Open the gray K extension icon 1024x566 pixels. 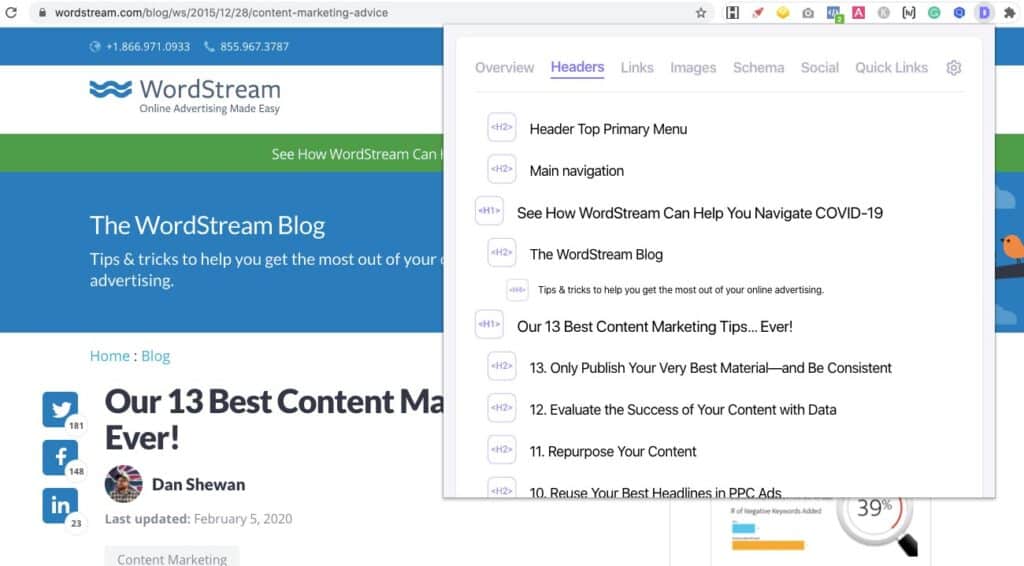884,12
